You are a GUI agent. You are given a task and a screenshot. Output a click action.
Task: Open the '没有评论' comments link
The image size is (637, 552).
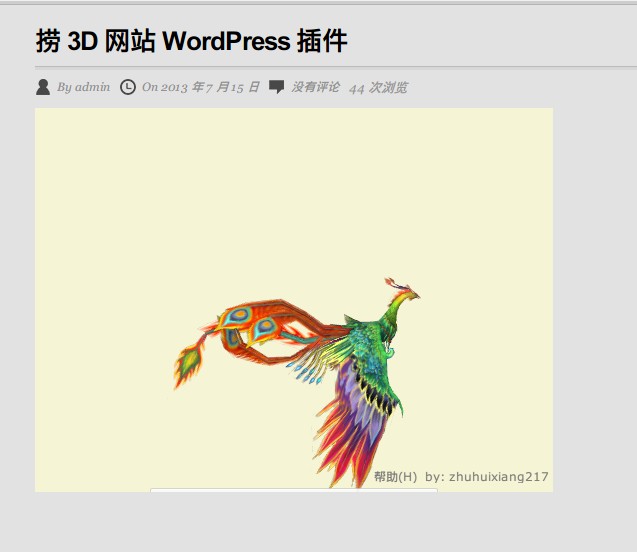[x=315, y=87]
